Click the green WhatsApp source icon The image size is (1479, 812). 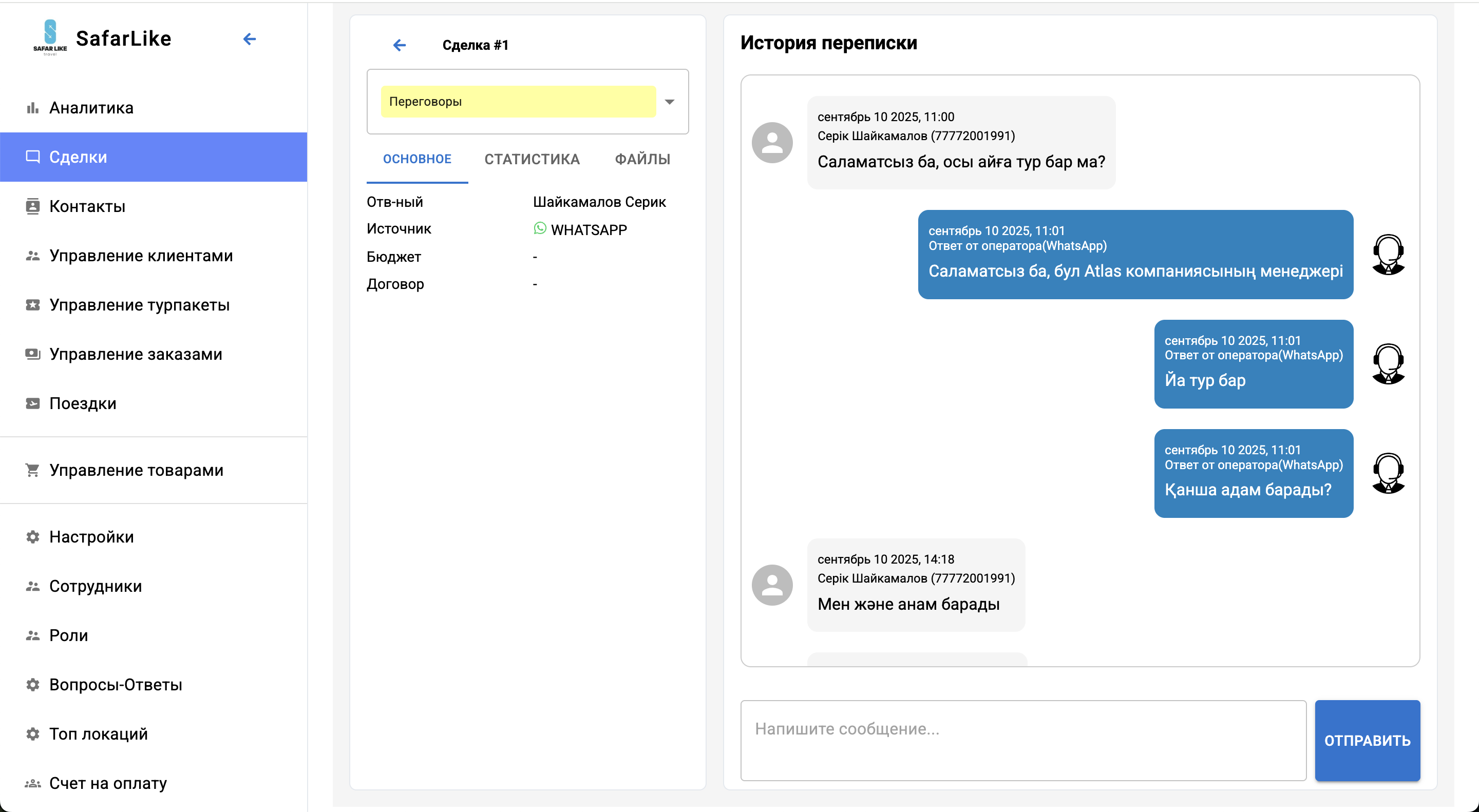540,228
